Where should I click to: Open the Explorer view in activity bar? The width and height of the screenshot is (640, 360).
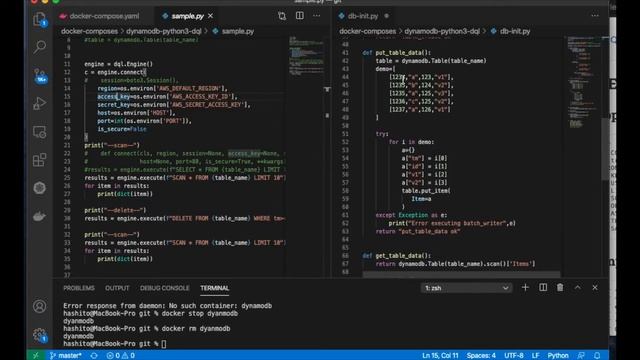40,19
